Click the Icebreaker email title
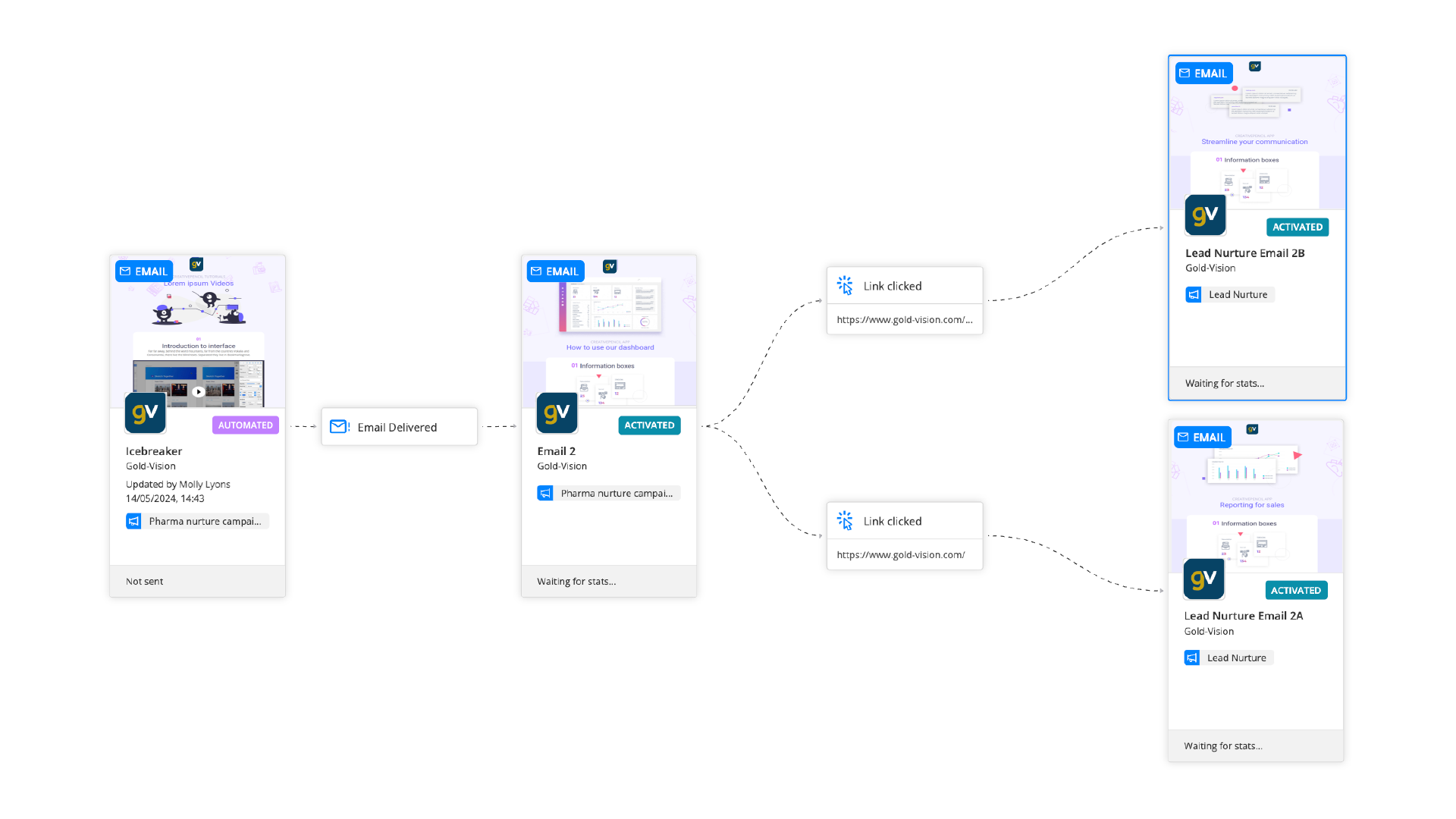The width and height of the screenshot is (1456, 819). pyautogui.click(x=154, y=451)
